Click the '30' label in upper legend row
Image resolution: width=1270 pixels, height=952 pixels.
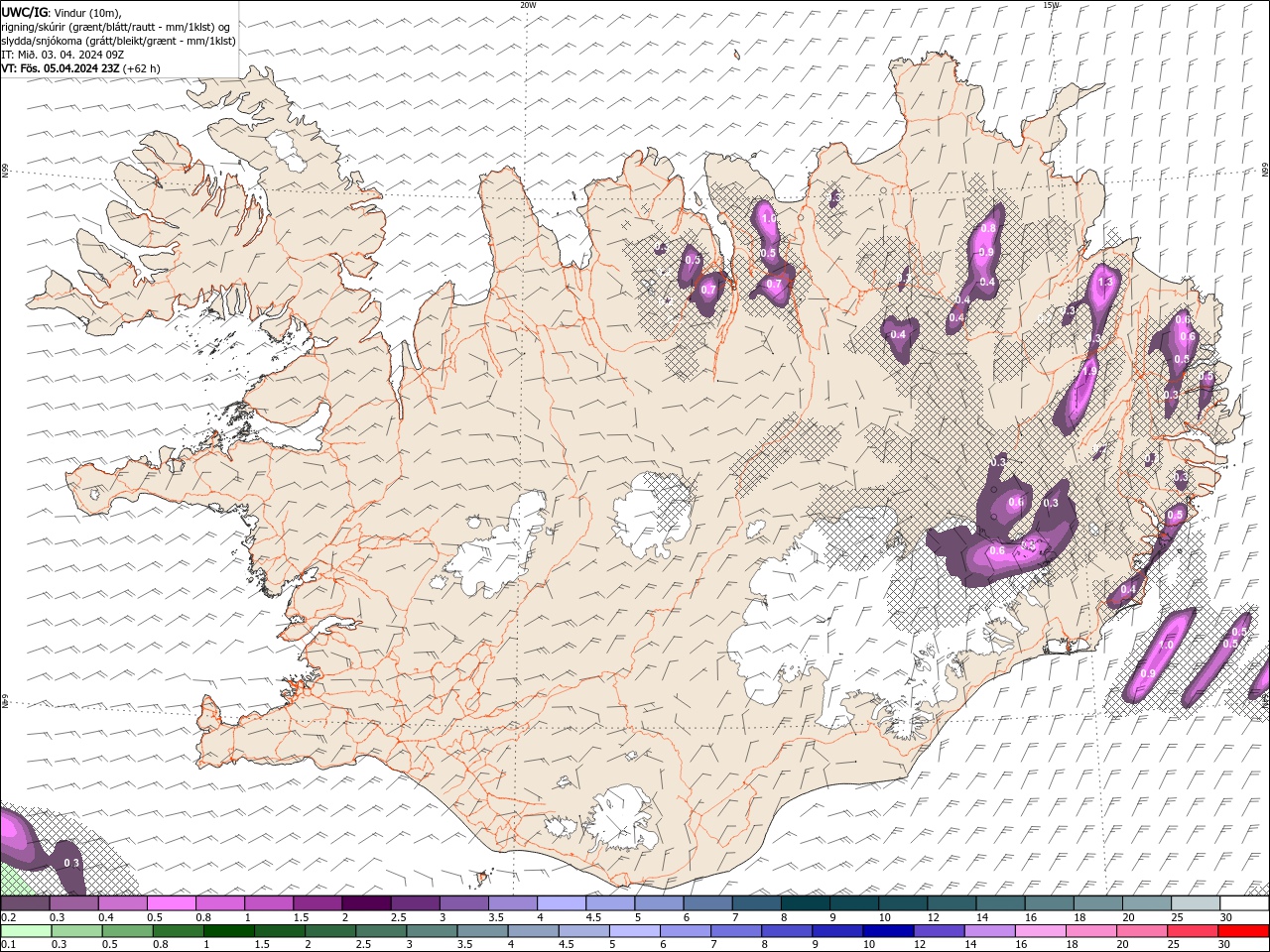1226,918
